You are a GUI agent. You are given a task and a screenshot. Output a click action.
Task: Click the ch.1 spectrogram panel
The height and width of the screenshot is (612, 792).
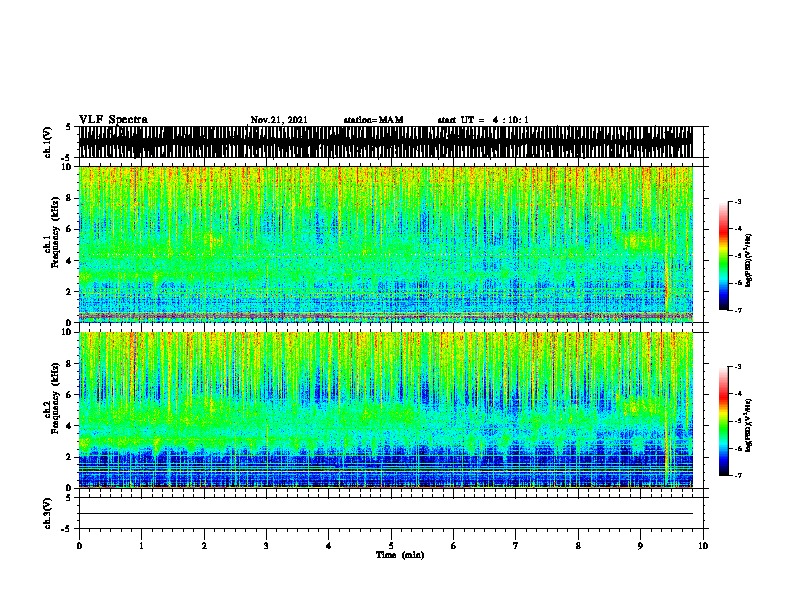[386, 244]
